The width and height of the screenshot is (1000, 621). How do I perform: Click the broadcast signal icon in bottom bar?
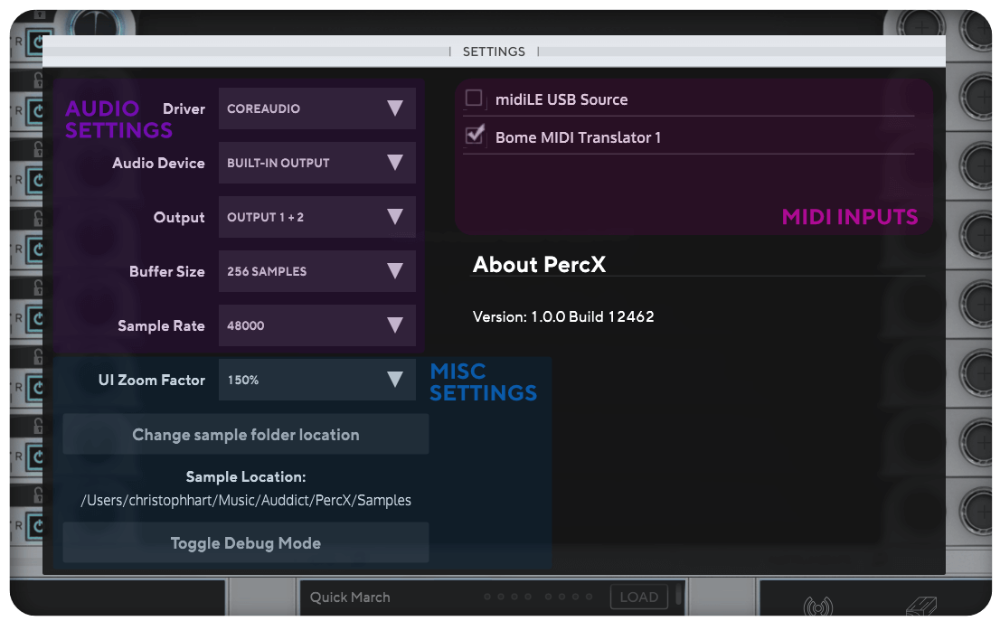point(818,606)
